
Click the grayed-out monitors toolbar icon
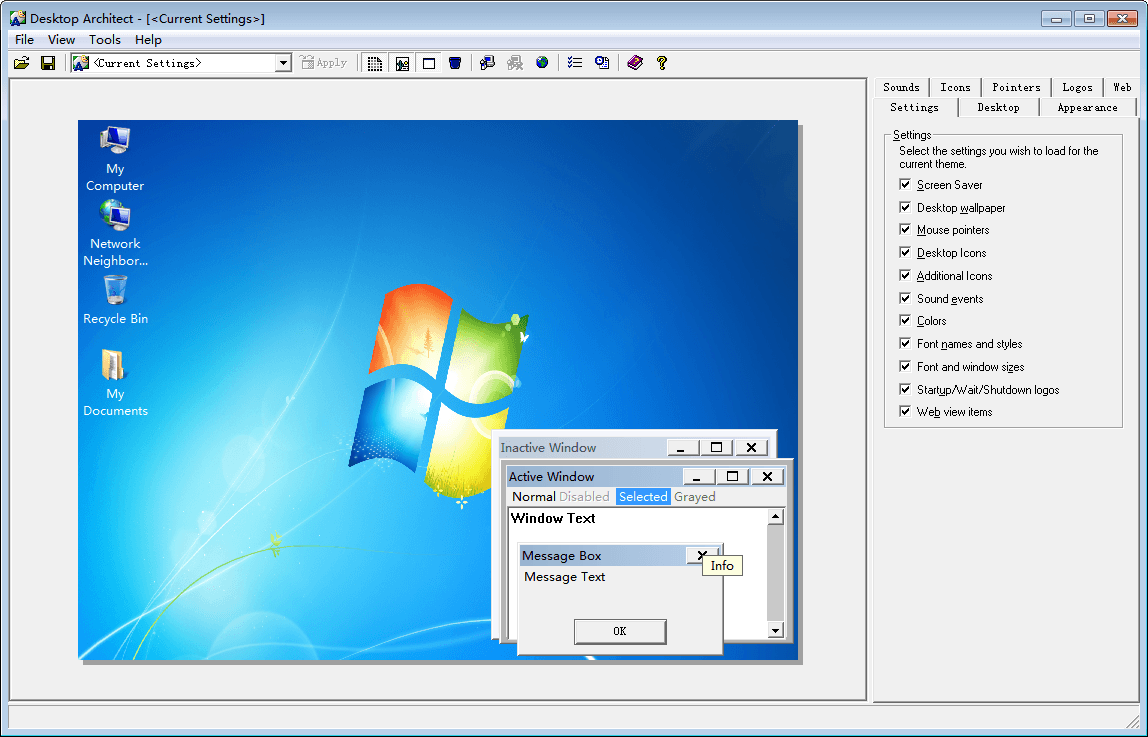click(515, 63)
